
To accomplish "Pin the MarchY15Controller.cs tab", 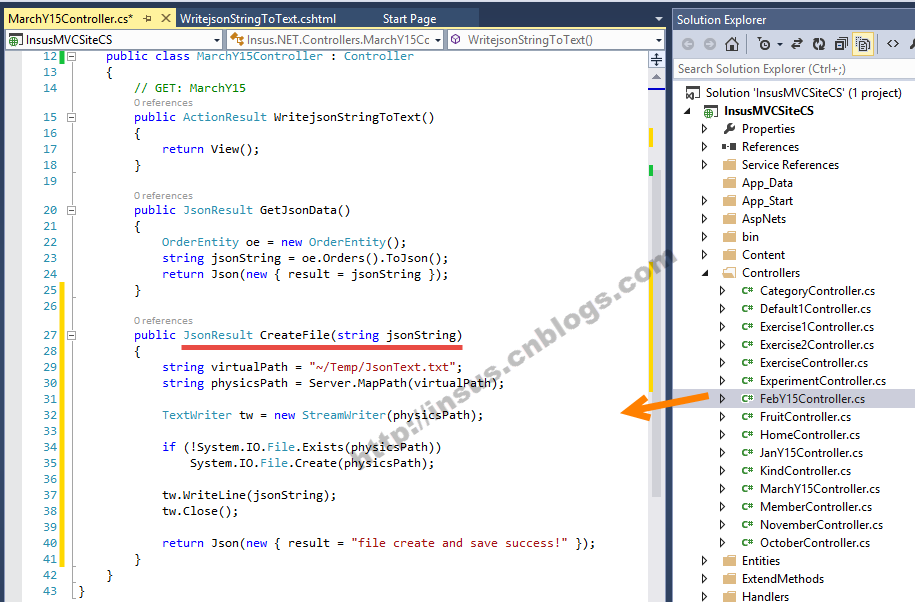I will [x=147, y=19].
